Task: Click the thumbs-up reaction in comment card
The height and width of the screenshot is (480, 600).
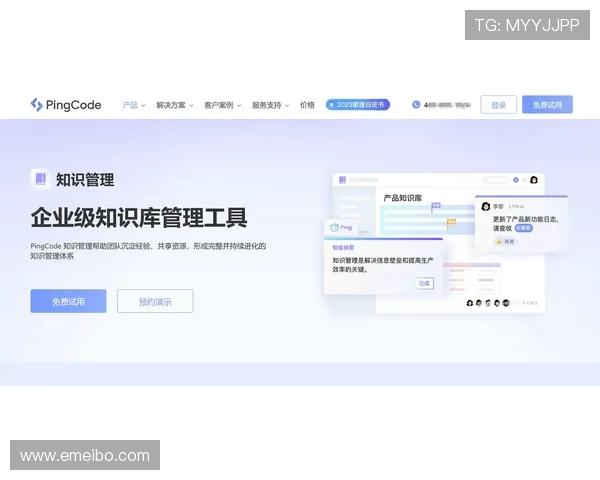Action: click(505, 242)
